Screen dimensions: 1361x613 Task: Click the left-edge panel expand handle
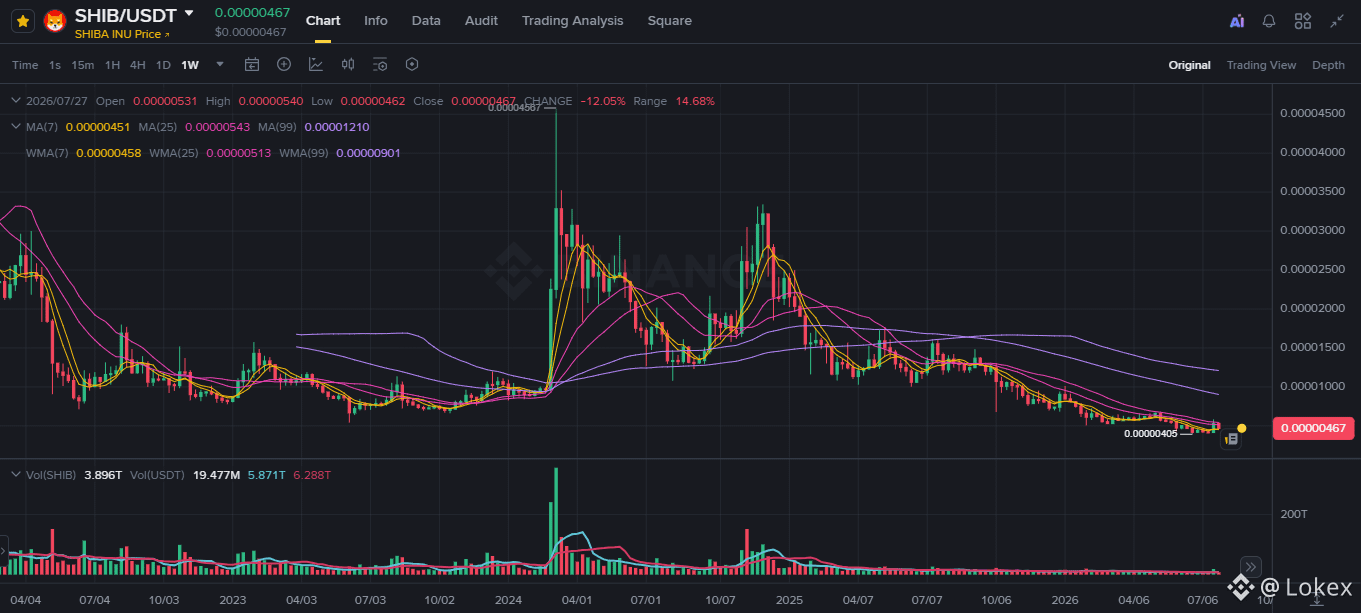3,549
